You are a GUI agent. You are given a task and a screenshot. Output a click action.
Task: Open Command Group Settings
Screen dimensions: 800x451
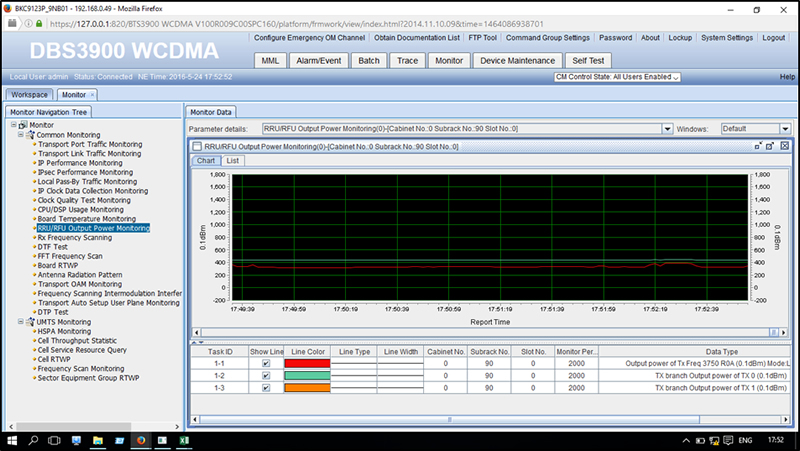(x=548, y=38)
